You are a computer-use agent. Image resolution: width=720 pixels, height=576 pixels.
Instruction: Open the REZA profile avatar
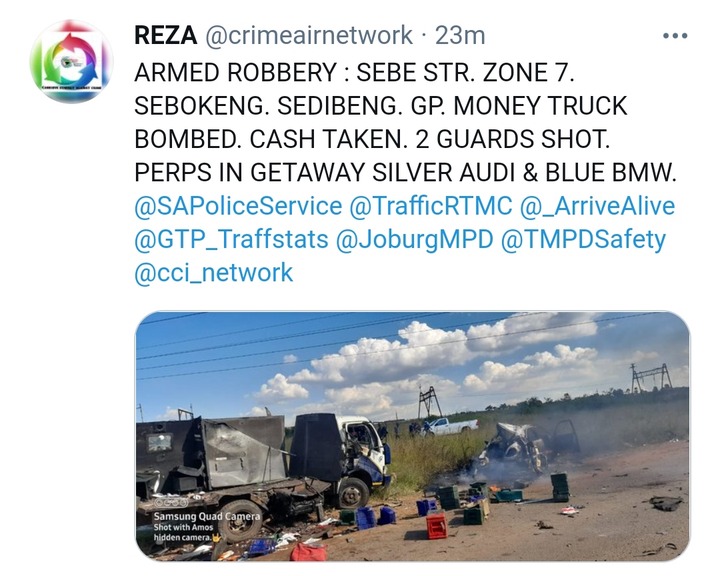coord(71,62)
